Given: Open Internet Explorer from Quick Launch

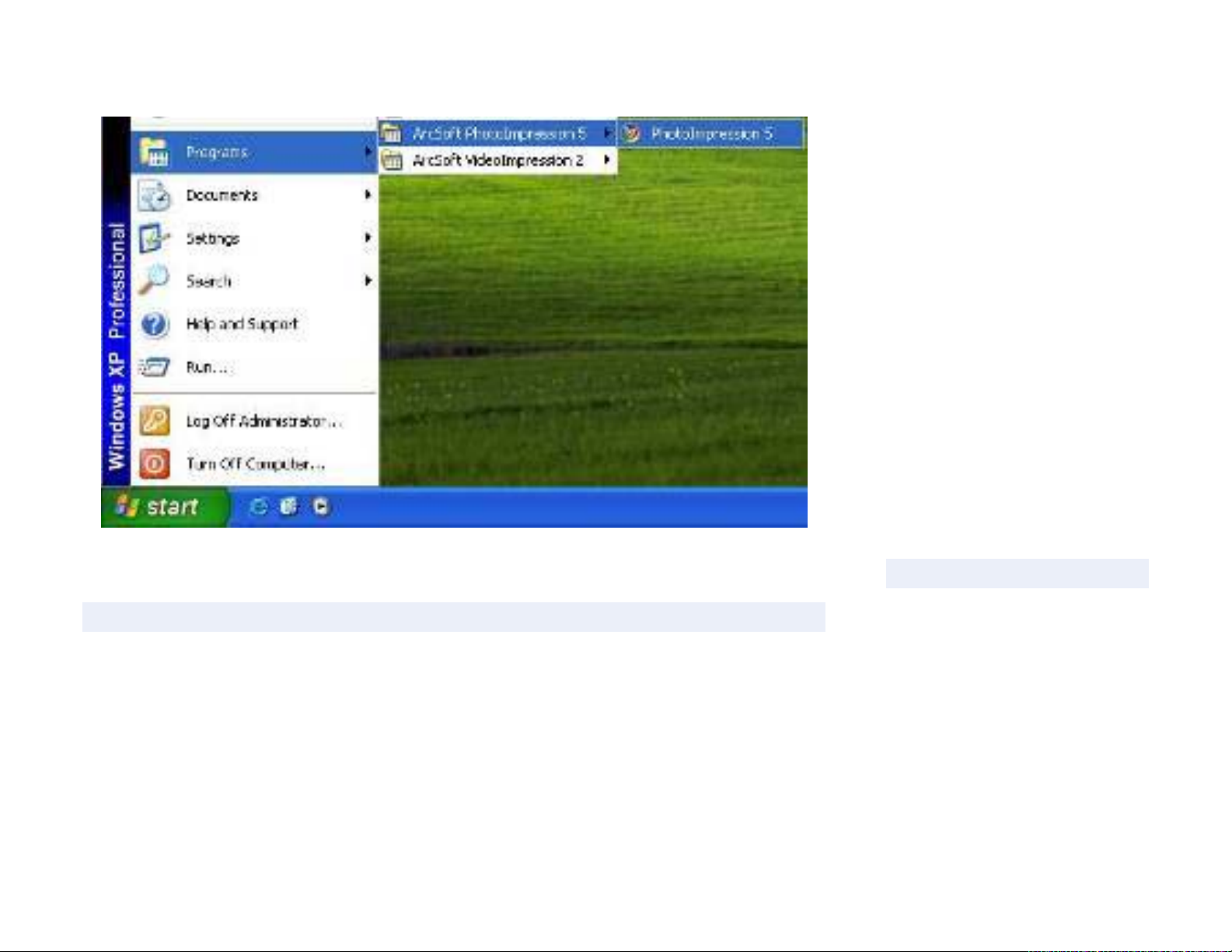Looking at the screenshot, I should (x=258, y=507).
